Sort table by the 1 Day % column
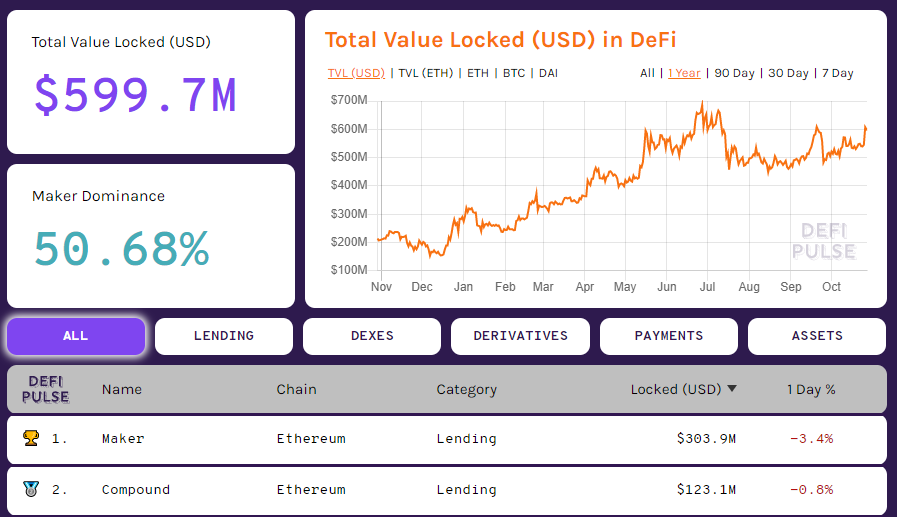This screenshot has width=897, height=517. pos(811,389)
